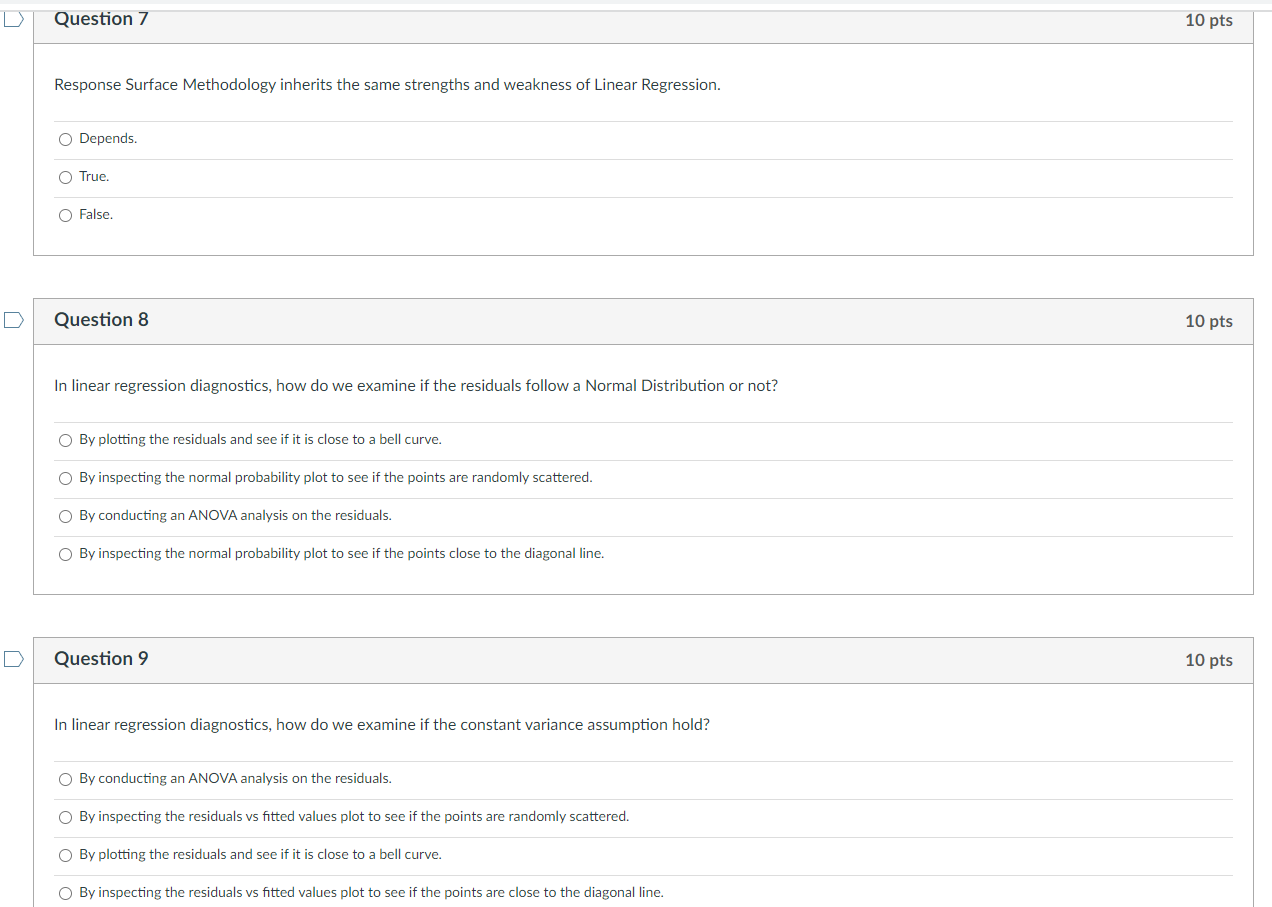Click the '10 pts' label of Question 7
1272x907 pixels.
tap(1209, 20)
